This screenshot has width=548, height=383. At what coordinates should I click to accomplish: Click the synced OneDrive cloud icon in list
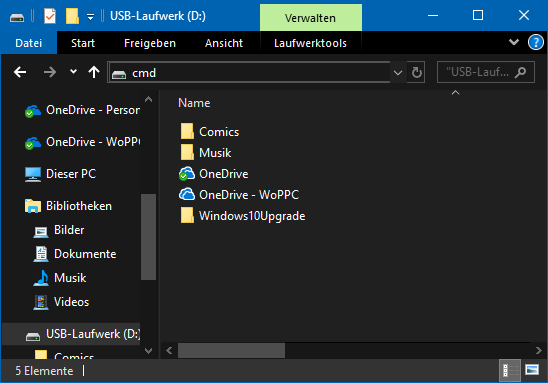click(x=187, y=174)
